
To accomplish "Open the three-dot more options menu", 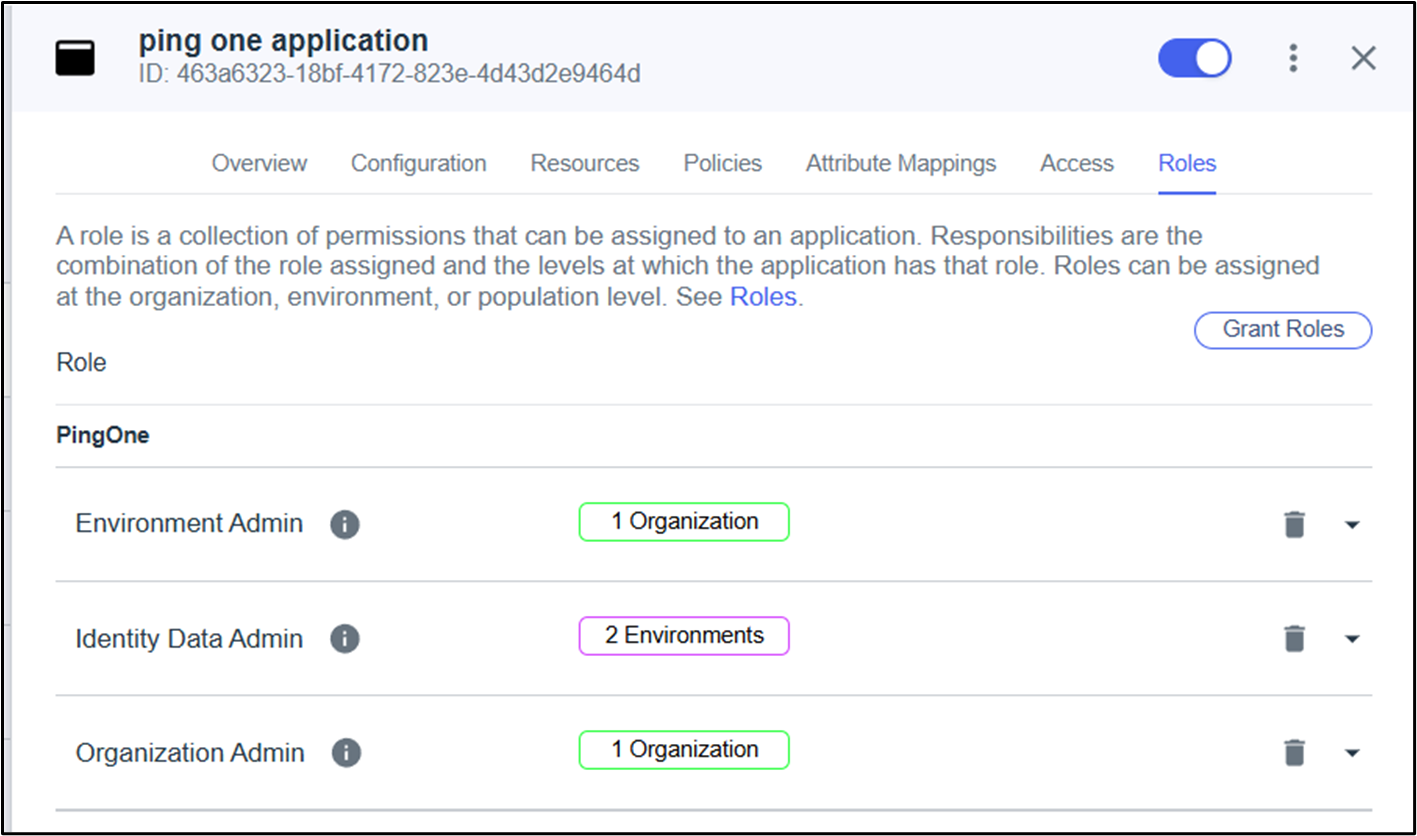I will (x=1293, y=58).
